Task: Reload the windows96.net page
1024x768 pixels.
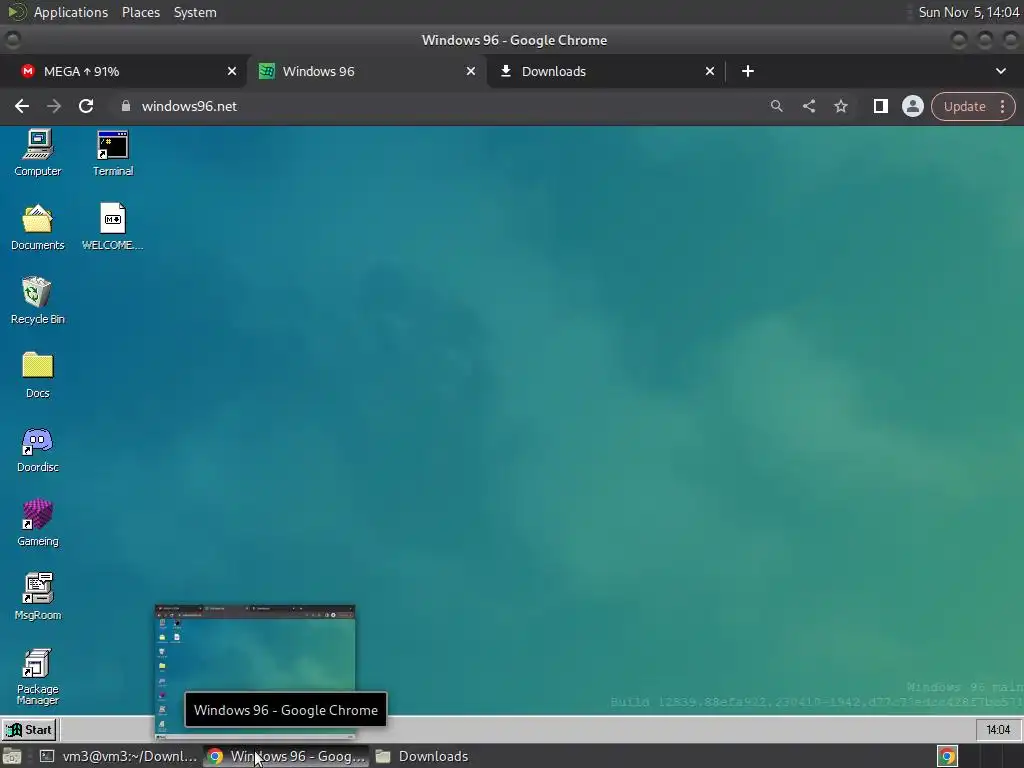Action: pos(86,106)
